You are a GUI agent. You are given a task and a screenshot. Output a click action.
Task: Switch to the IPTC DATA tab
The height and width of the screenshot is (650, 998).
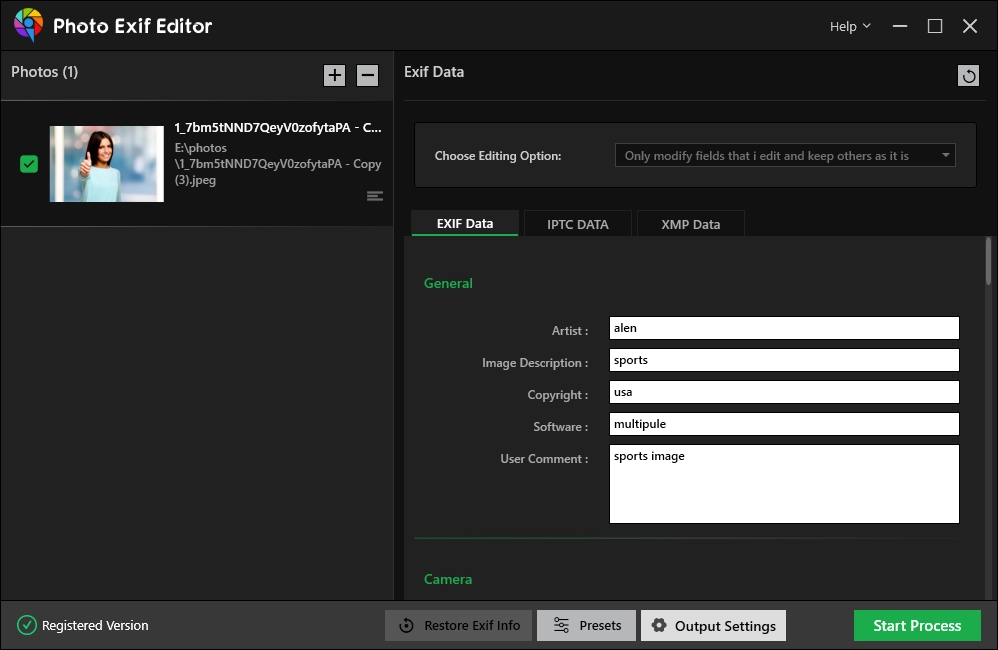577,224
